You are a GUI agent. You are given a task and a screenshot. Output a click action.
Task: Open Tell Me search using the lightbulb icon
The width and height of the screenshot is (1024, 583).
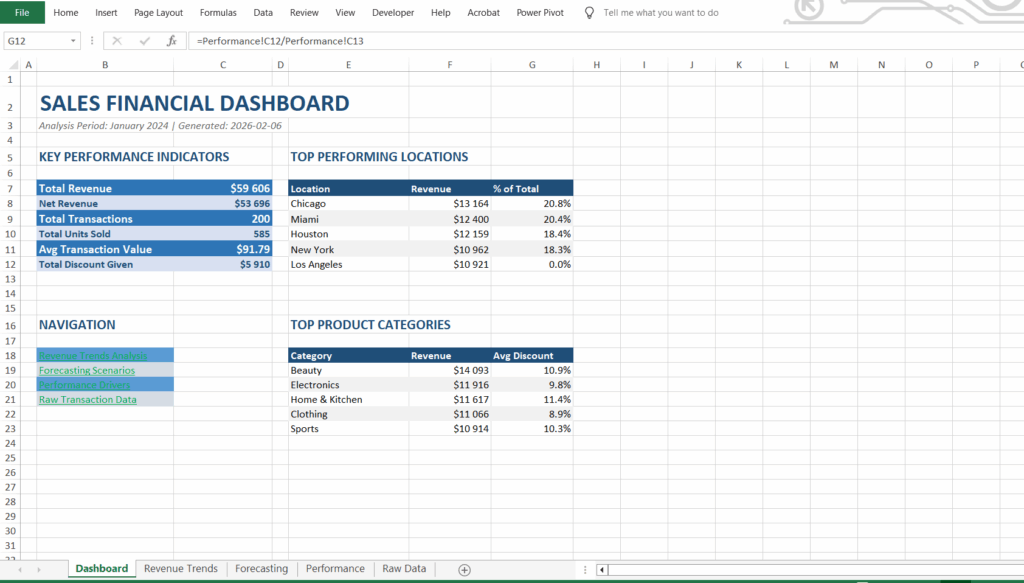pyautogui.click(x=589, y=12)
